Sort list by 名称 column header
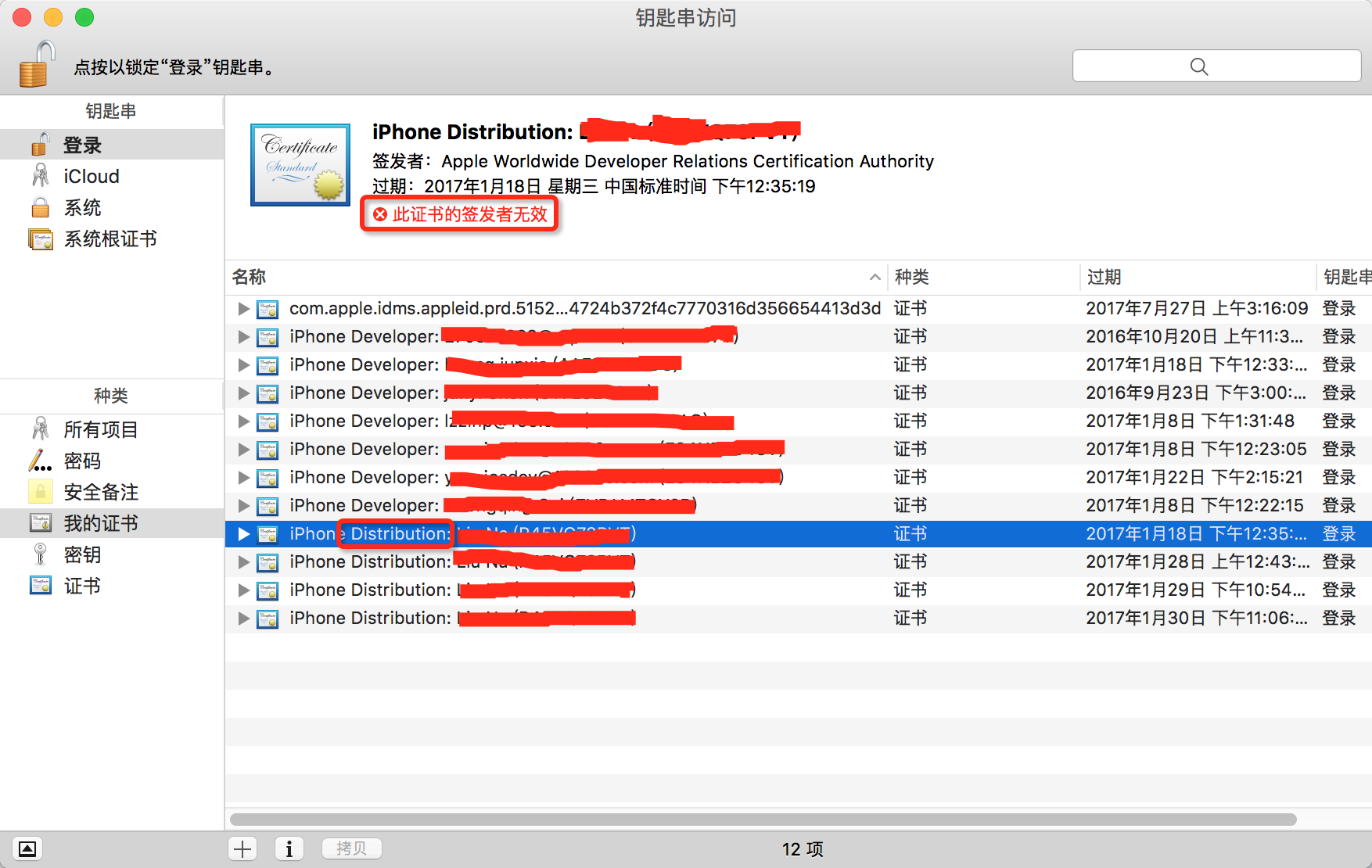Viewport: 1372px width, 868px height. click(556, 277)
